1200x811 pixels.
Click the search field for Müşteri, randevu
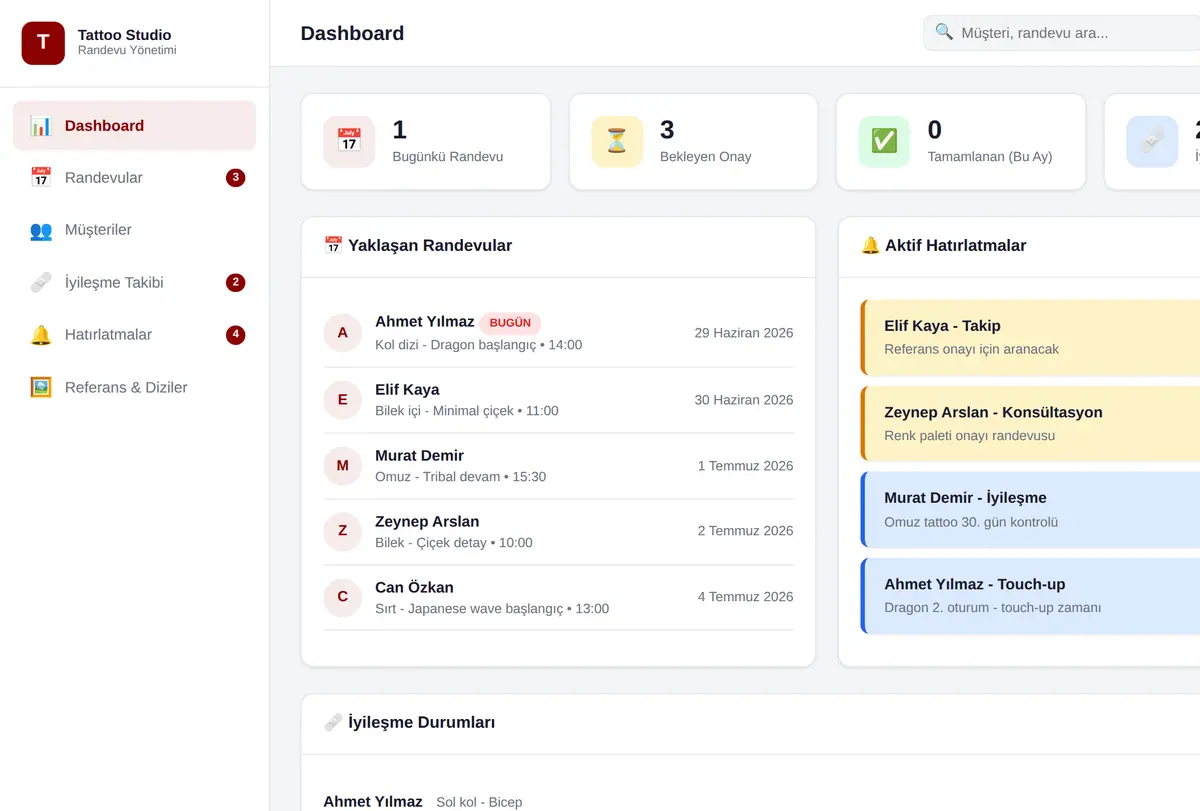[x=1061, y=33]
